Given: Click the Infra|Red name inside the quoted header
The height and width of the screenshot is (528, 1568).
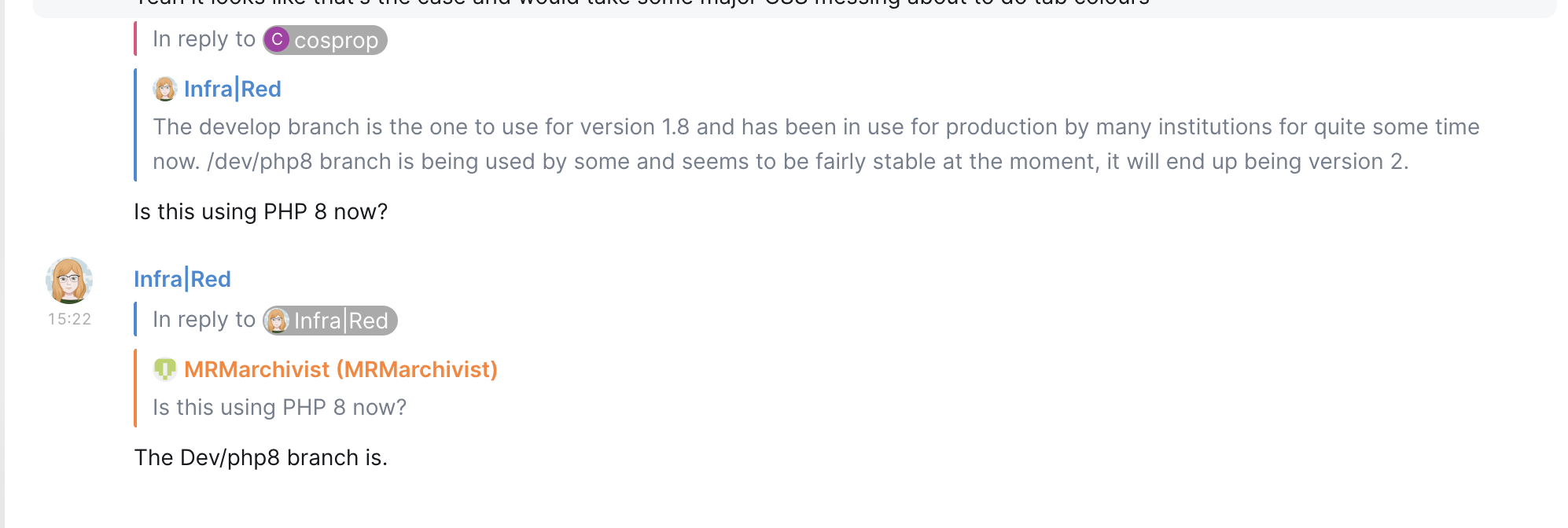Looking at the screenshot, I should coord(232,89).
